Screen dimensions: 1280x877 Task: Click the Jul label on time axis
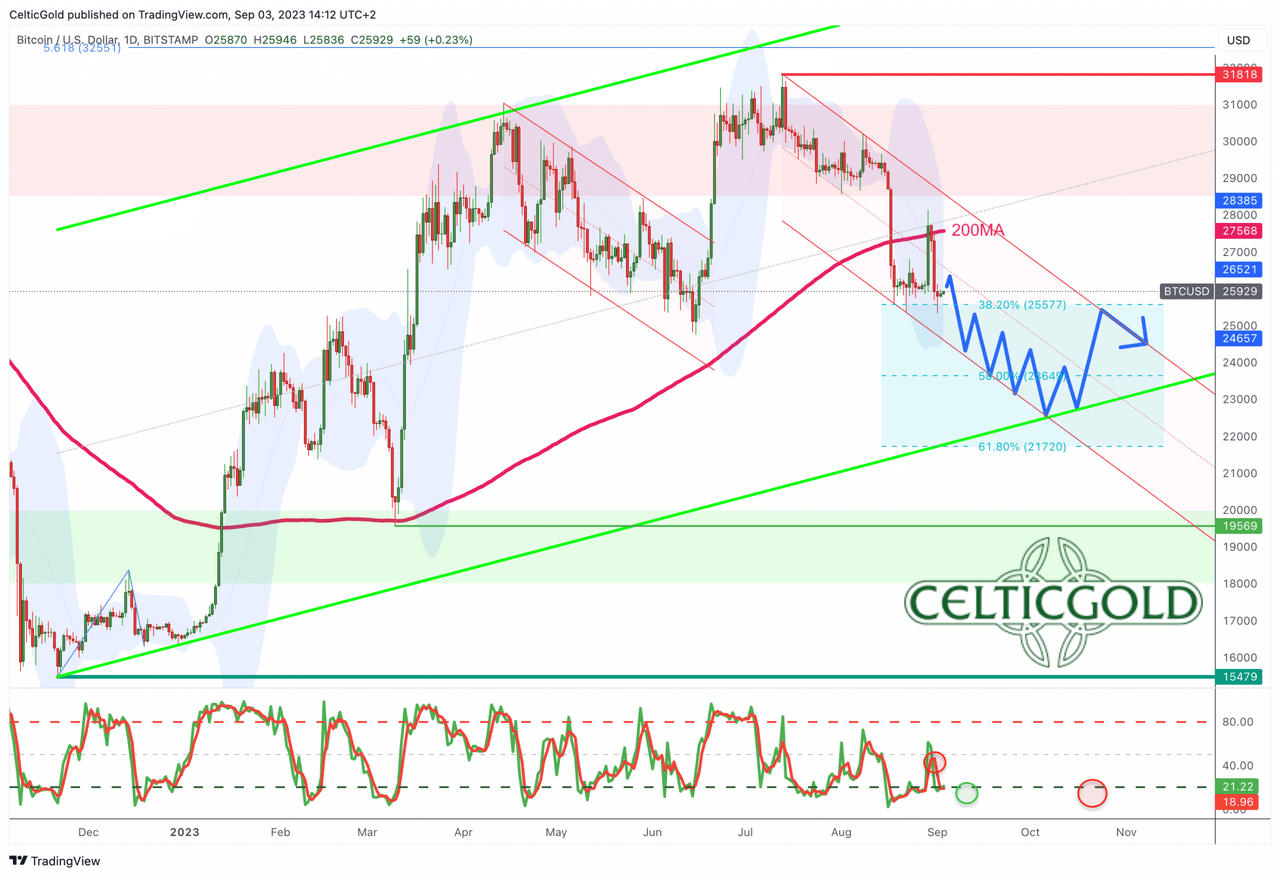745,832
